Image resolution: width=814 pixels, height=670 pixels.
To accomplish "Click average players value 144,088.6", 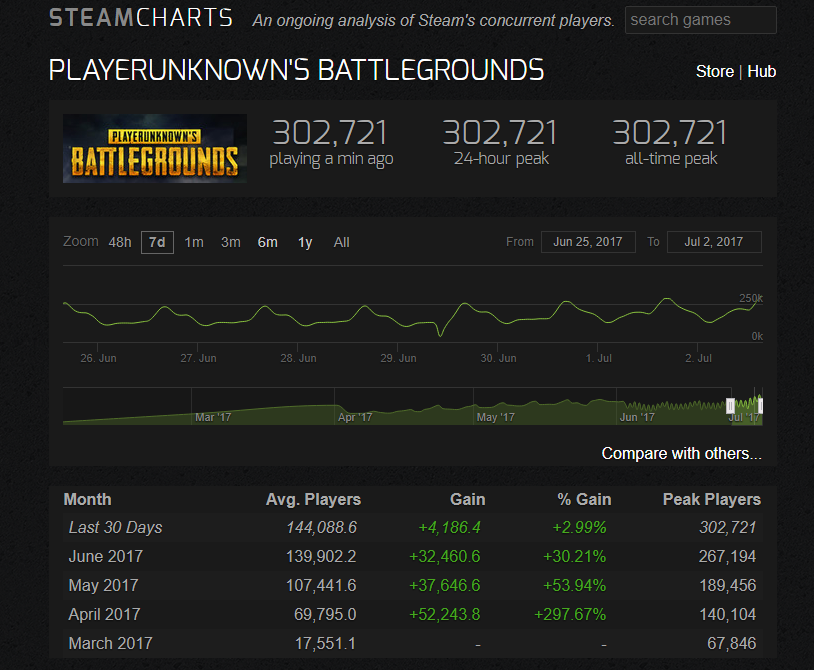I will pos(321,527).
